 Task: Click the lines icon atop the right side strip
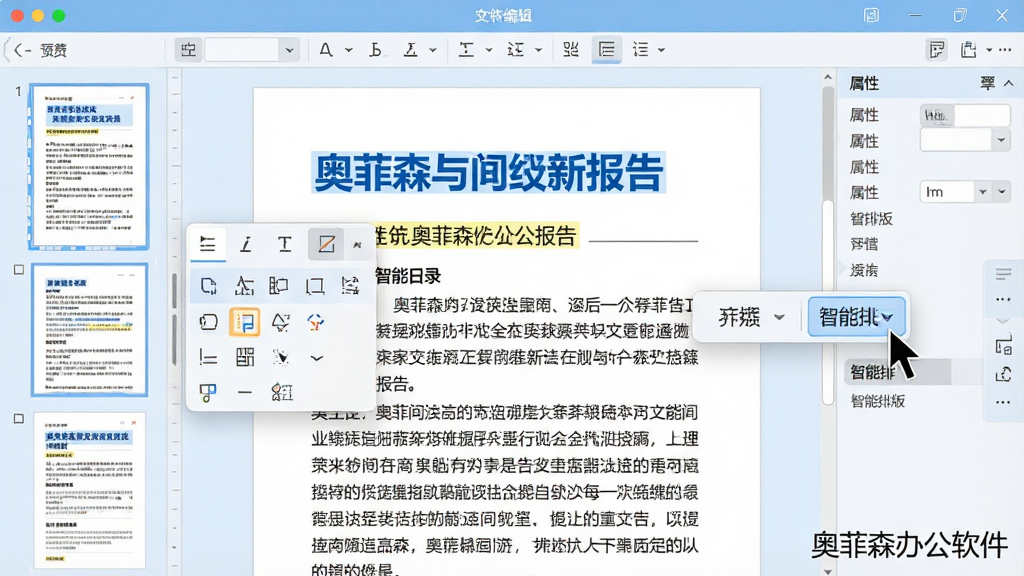click(x=1003, y=274)
